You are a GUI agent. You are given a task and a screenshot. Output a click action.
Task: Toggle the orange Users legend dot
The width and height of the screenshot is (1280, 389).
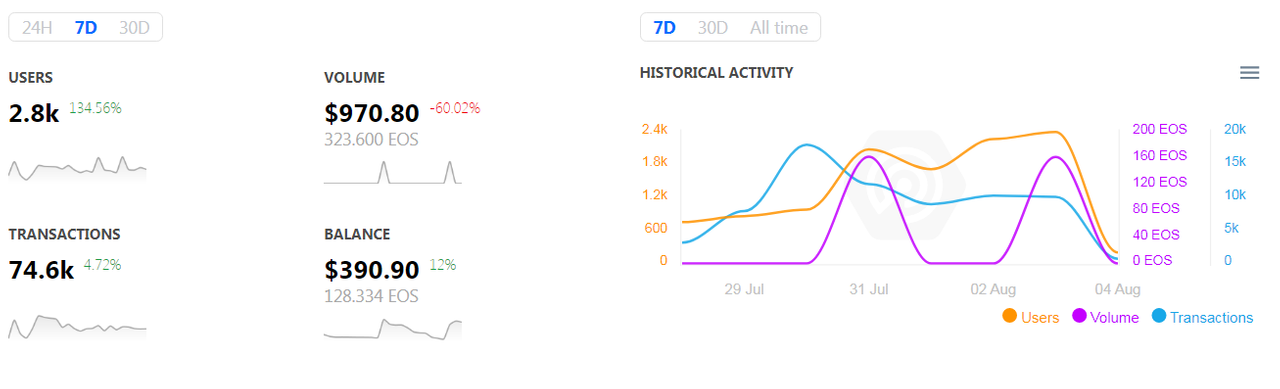(x=1009, y=316)
